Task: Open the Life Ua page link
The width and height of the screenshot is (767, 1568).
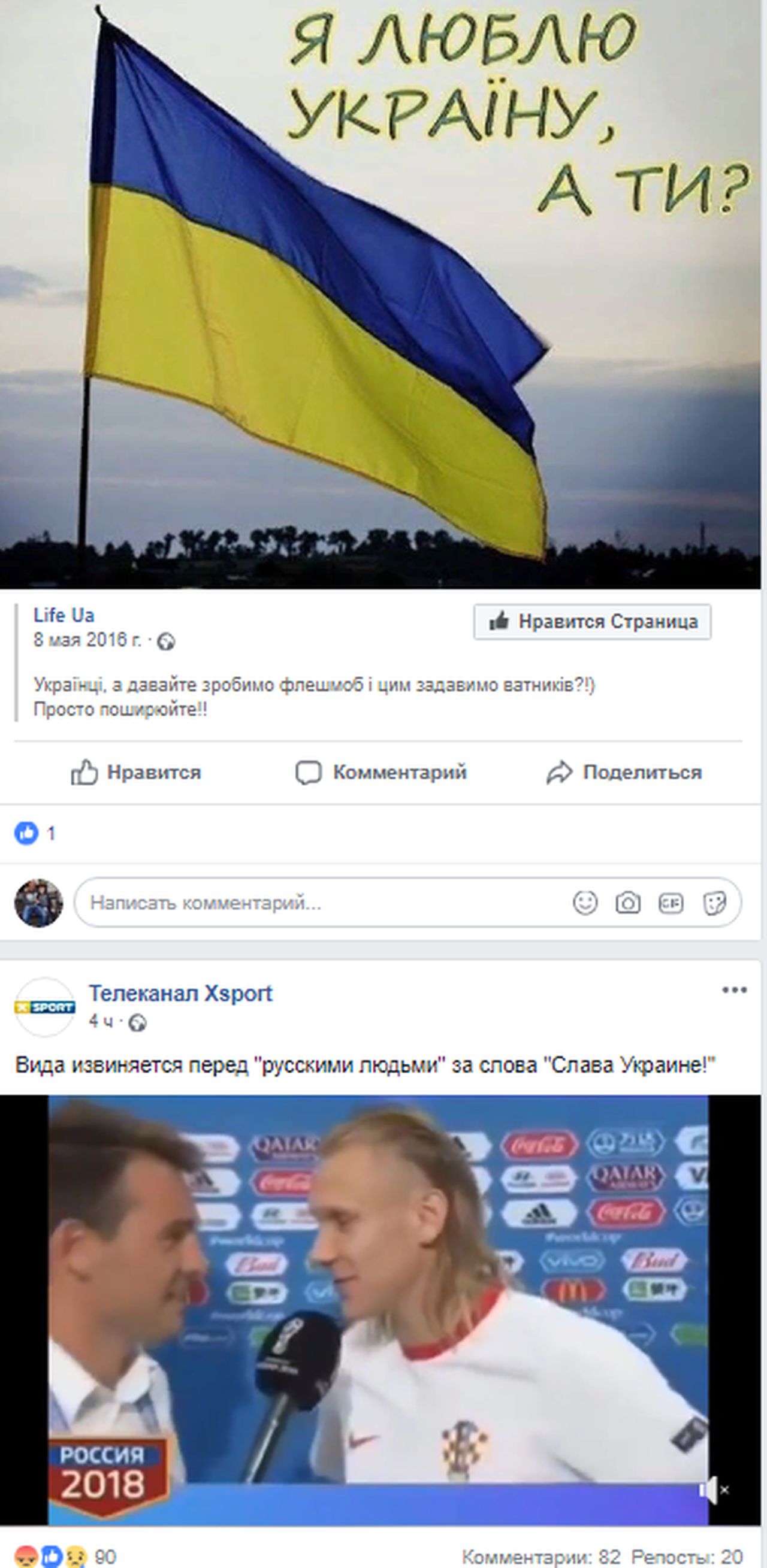Action: click(64, 615)
